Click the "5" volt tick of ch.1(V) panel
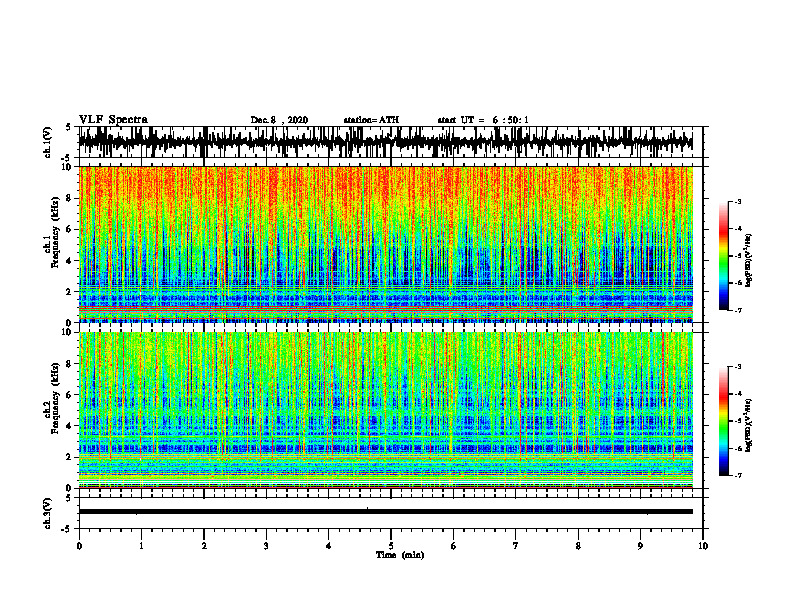This screenshot has height=612, width=792. click(69, 128)
